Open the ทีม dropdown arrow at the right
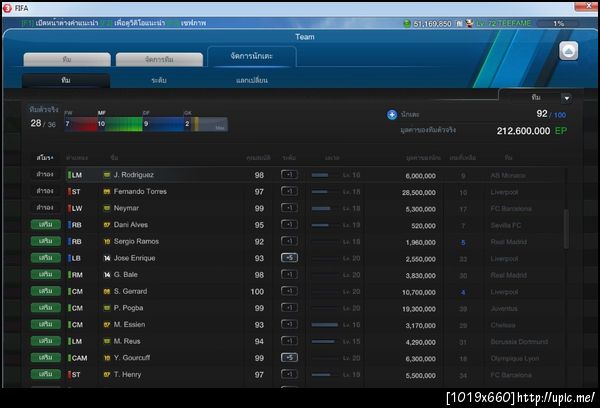 pyautogui.click(x=567, y=98)
